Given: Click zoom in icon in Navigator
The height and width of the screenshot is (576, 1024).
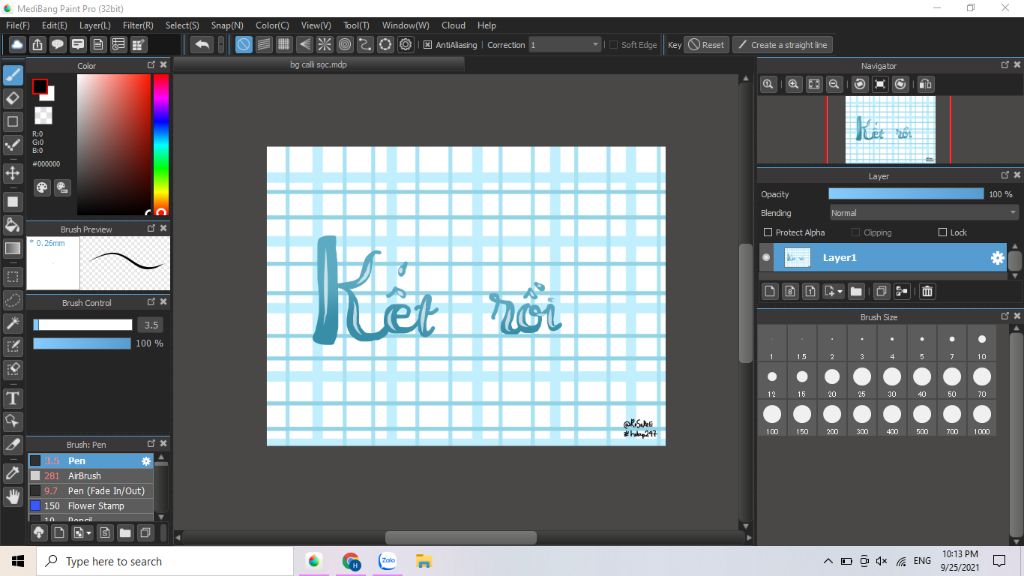Looking at the screenshot, I should pyautogui.click(x=793, y=84).
